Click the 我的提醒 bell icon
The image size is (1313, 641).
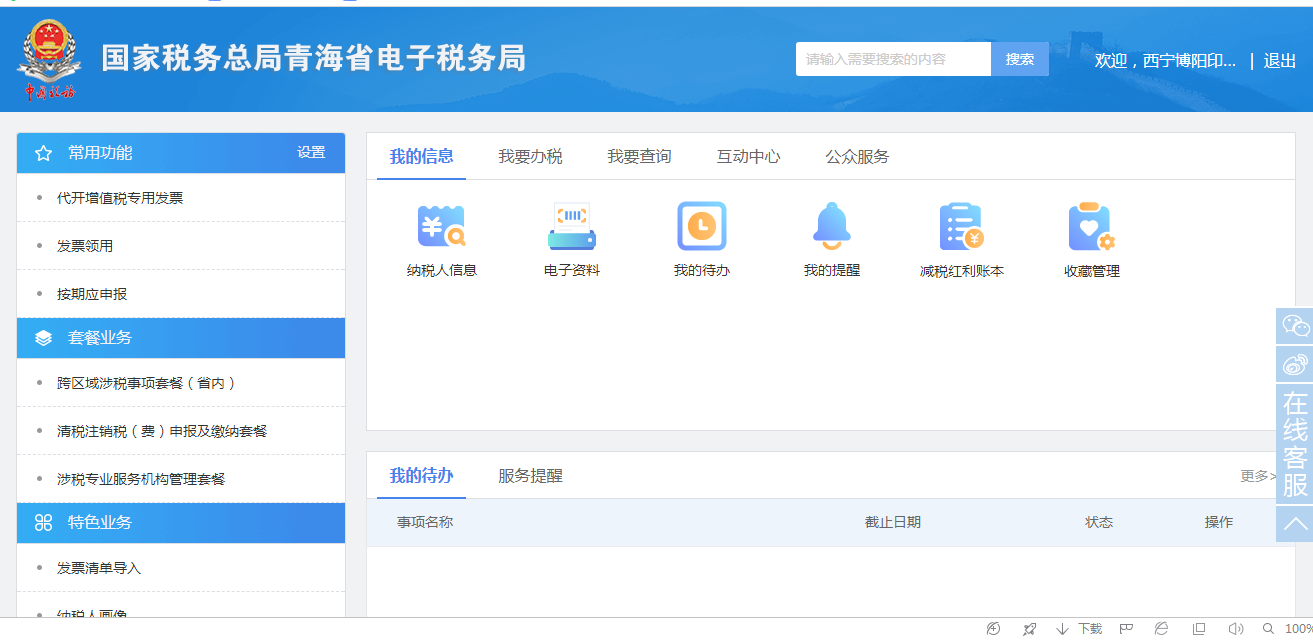(x=831, y=227)
